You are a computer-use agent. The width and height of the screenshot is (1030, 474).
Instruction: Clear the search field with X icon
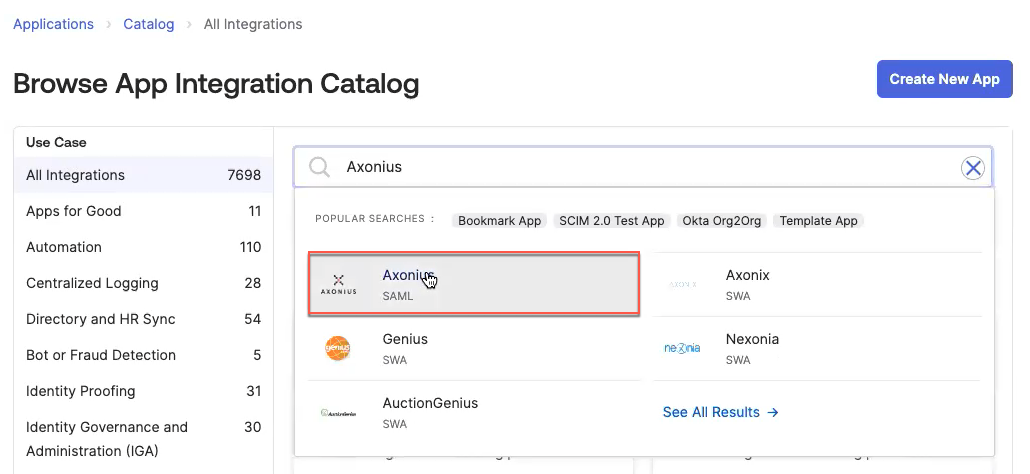(973, 168)
